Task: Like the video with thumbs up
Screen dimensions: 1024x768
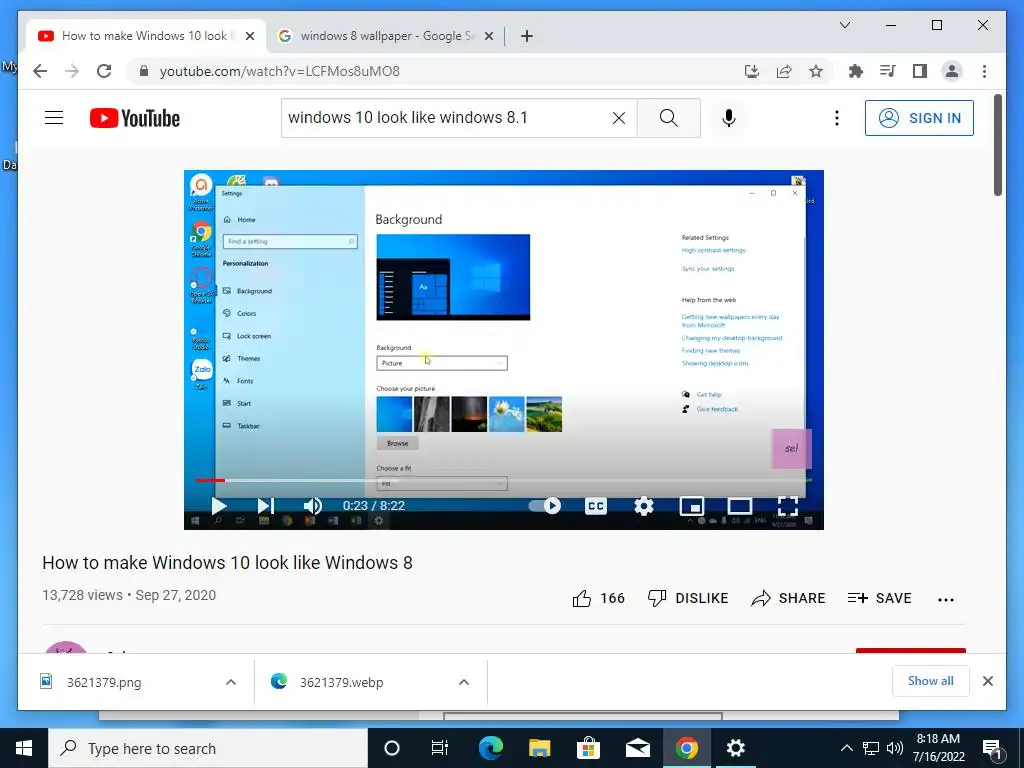Action: point(598,598)
